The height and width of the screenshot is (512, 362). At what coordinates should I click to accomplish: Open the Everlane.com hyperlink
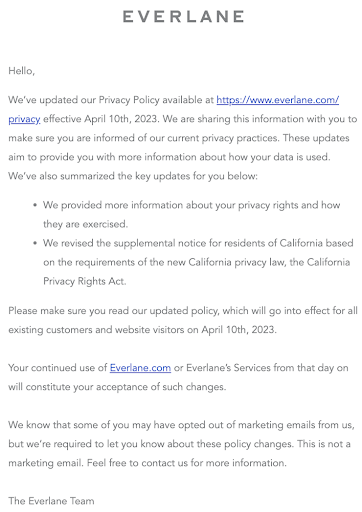[x=140, y=368]
